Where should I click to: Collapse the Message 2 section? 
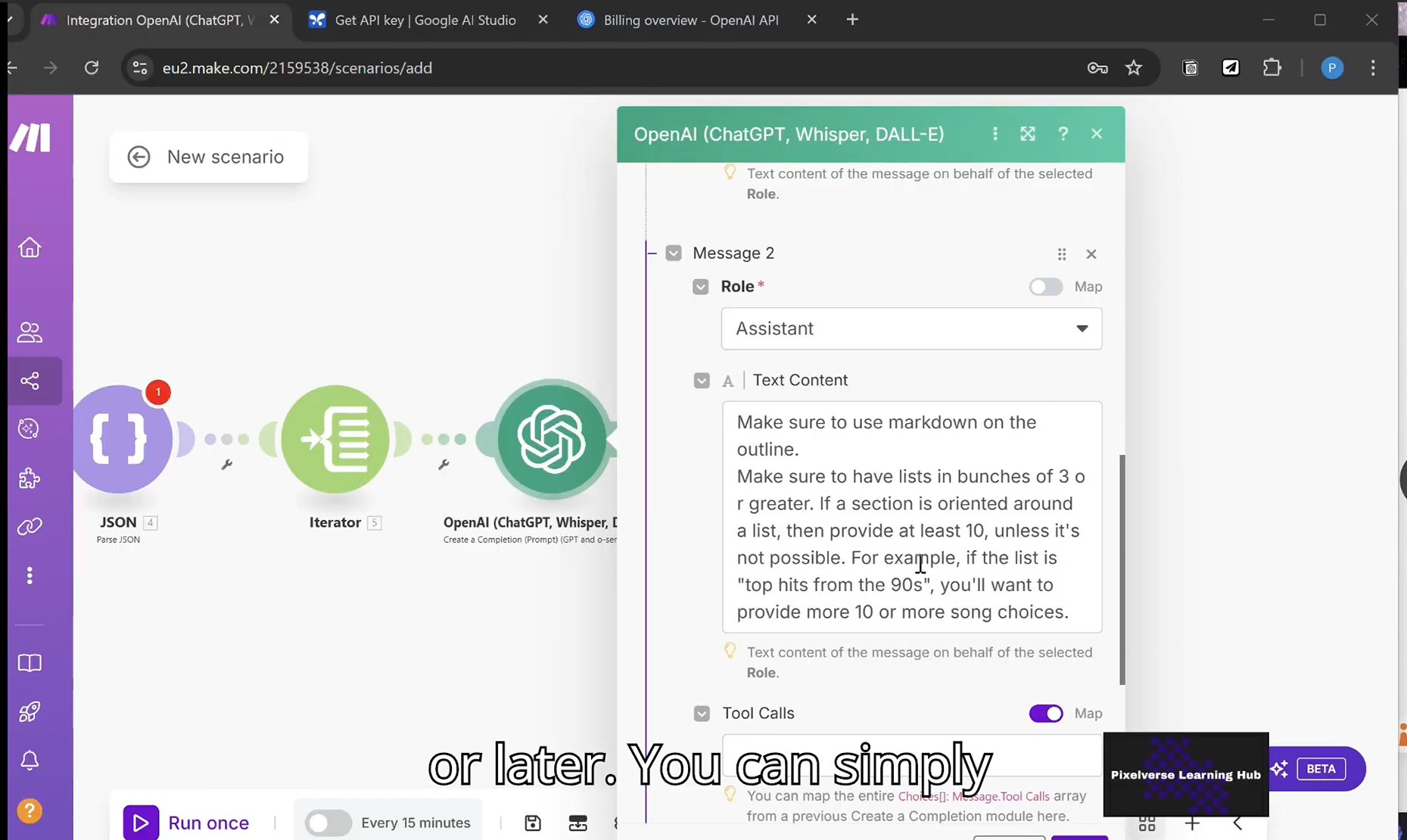click(673, 253)
